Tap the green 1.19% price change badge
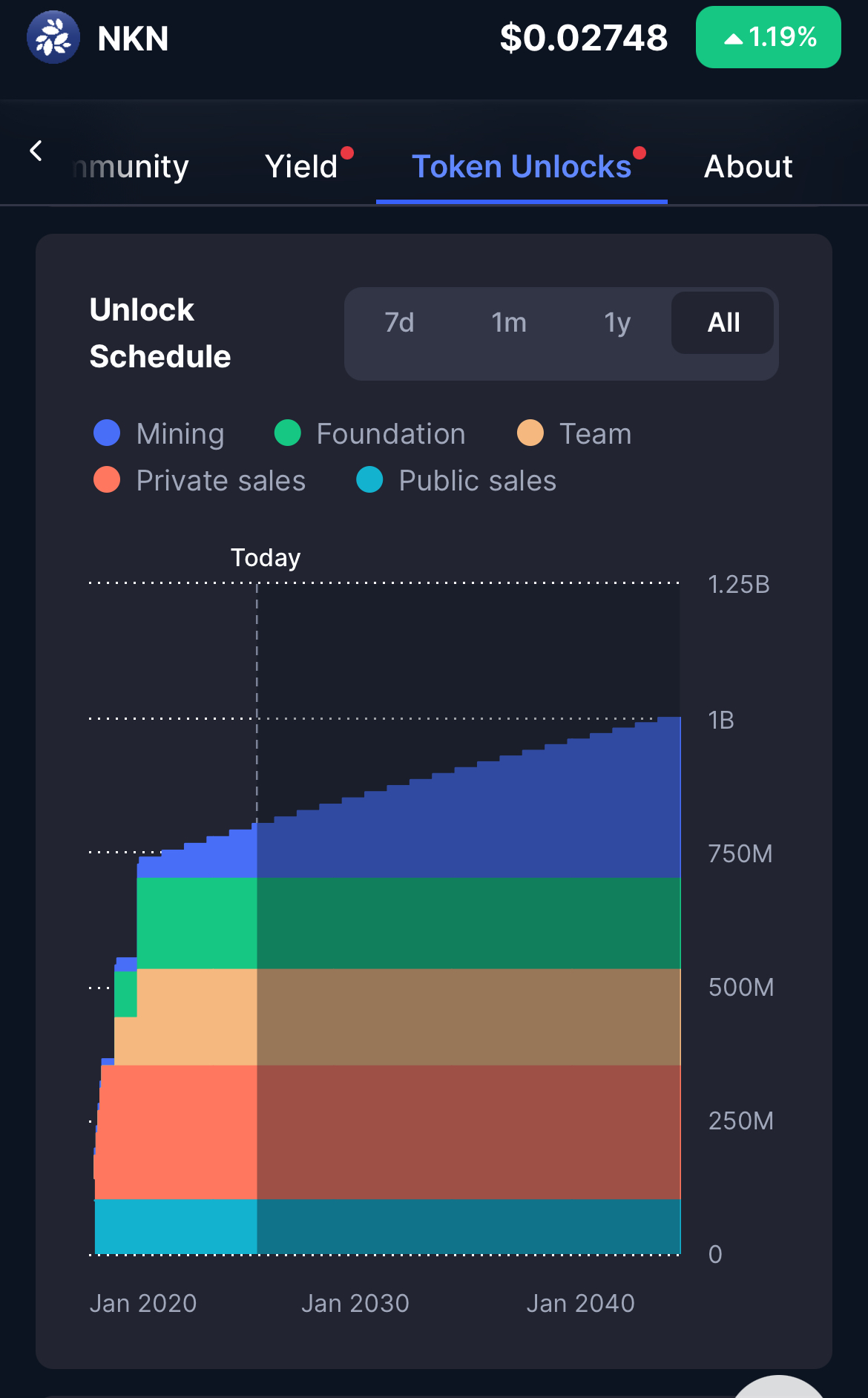The image size is (868, 1398). 768,37
